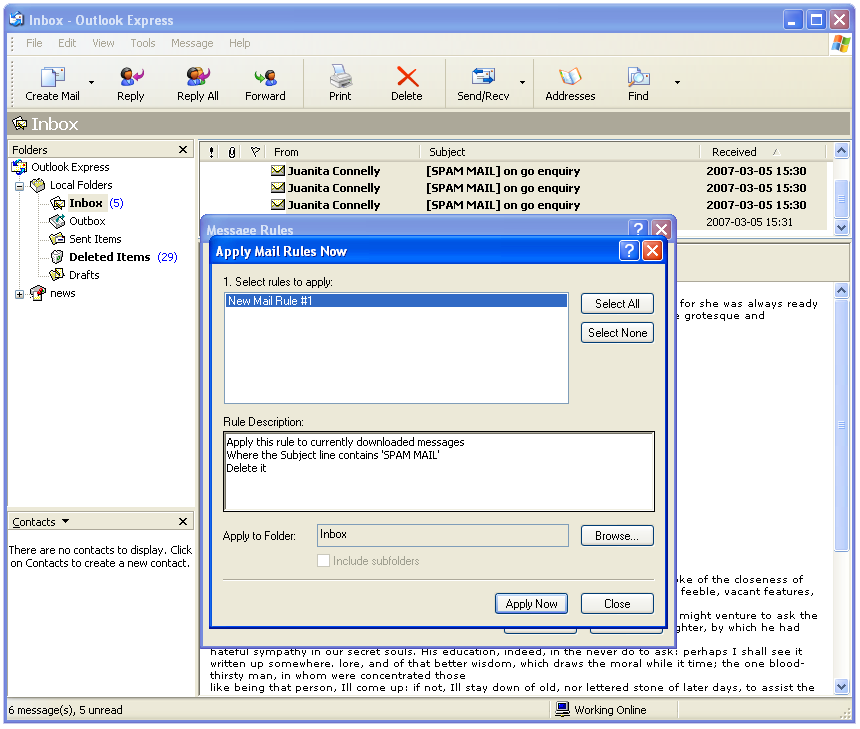Click the Forward toolbar icon
Screen dimensions: 860x729
click(265, 77)
